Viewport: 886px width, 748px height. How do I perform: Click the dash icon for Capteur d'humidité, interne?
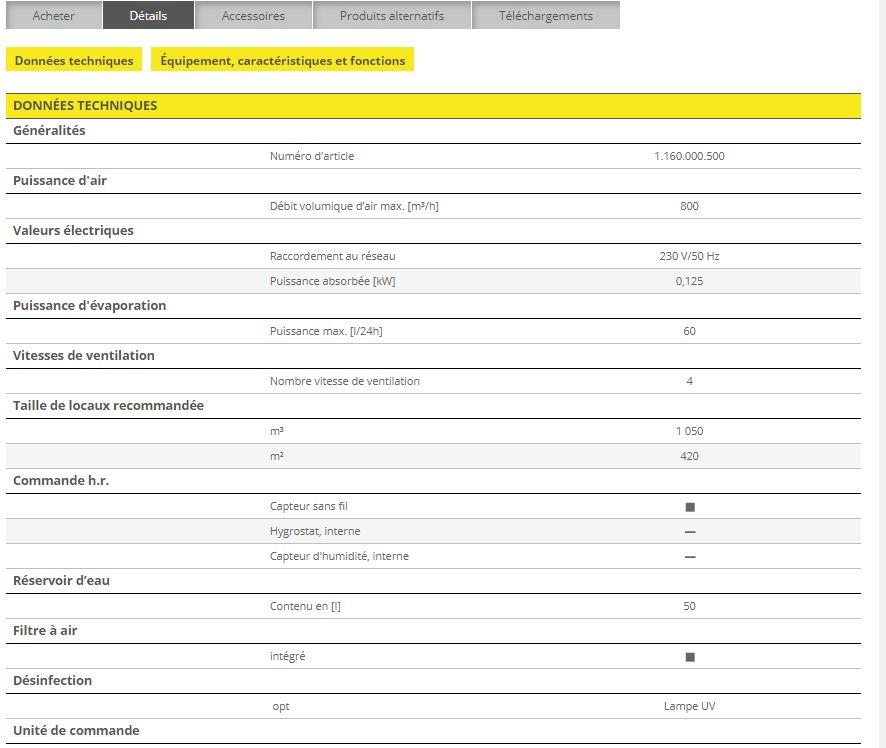tap(690, 557)
